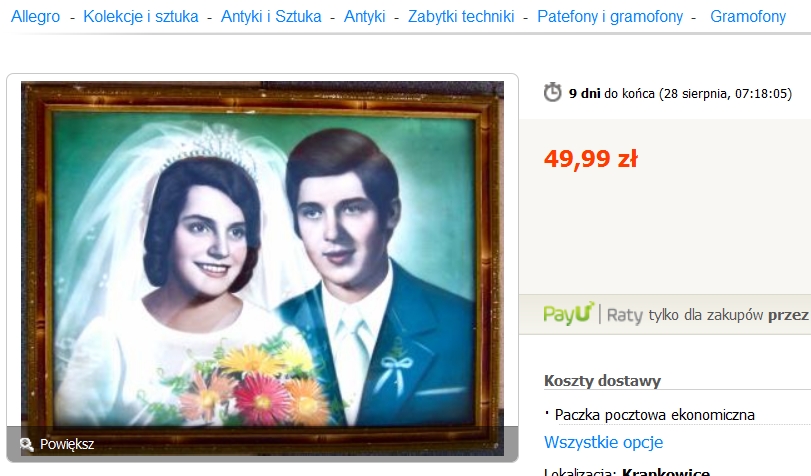This screenshot has width=811, height=476.
Task: Click the PayU logo
Action: point(568,314)
